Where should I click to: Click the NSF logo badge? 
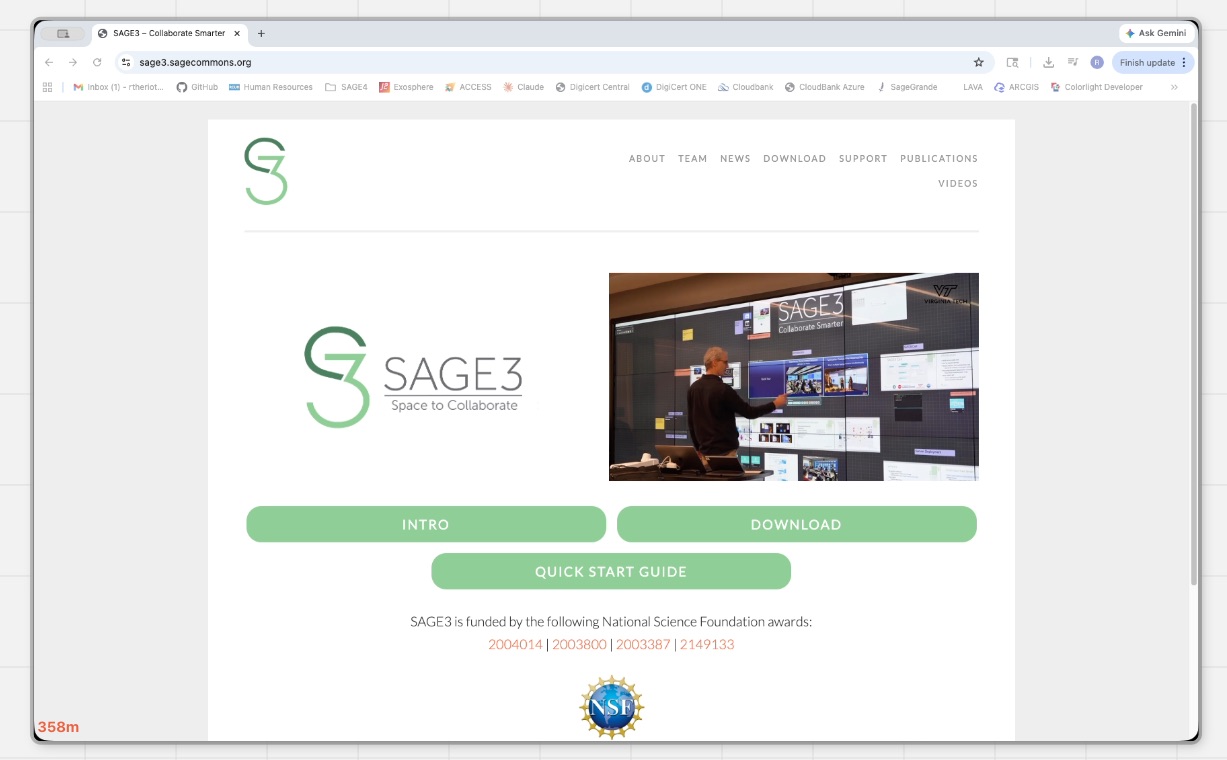(x=611, y=707)
